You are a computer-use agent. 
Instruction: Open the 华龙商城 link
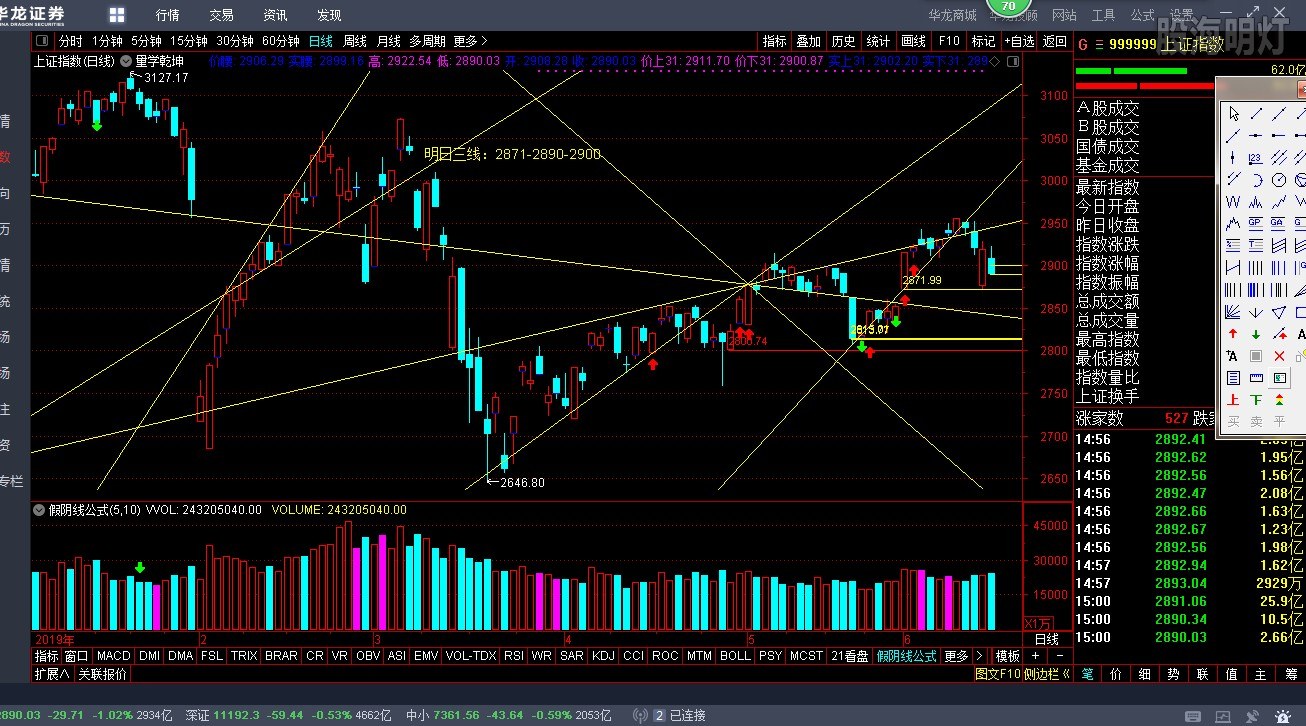(x=952, y=15)
